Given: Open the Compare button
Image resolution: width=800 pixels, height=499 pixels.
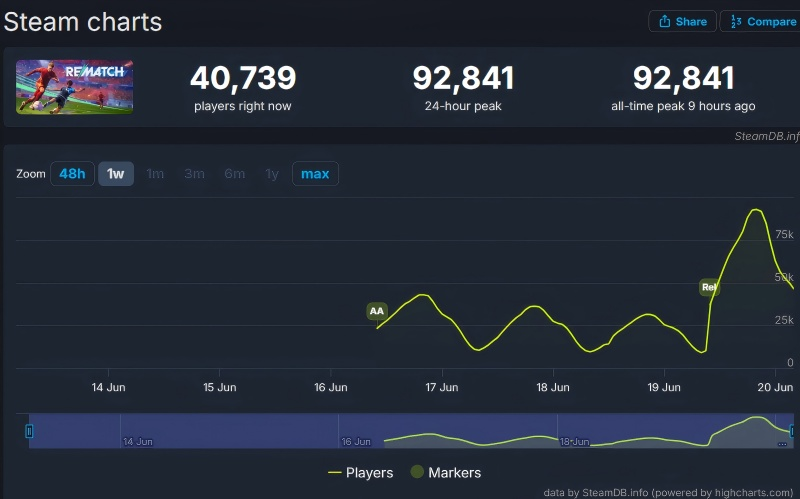Looking at the screenshot, I should tap(761, 21).
